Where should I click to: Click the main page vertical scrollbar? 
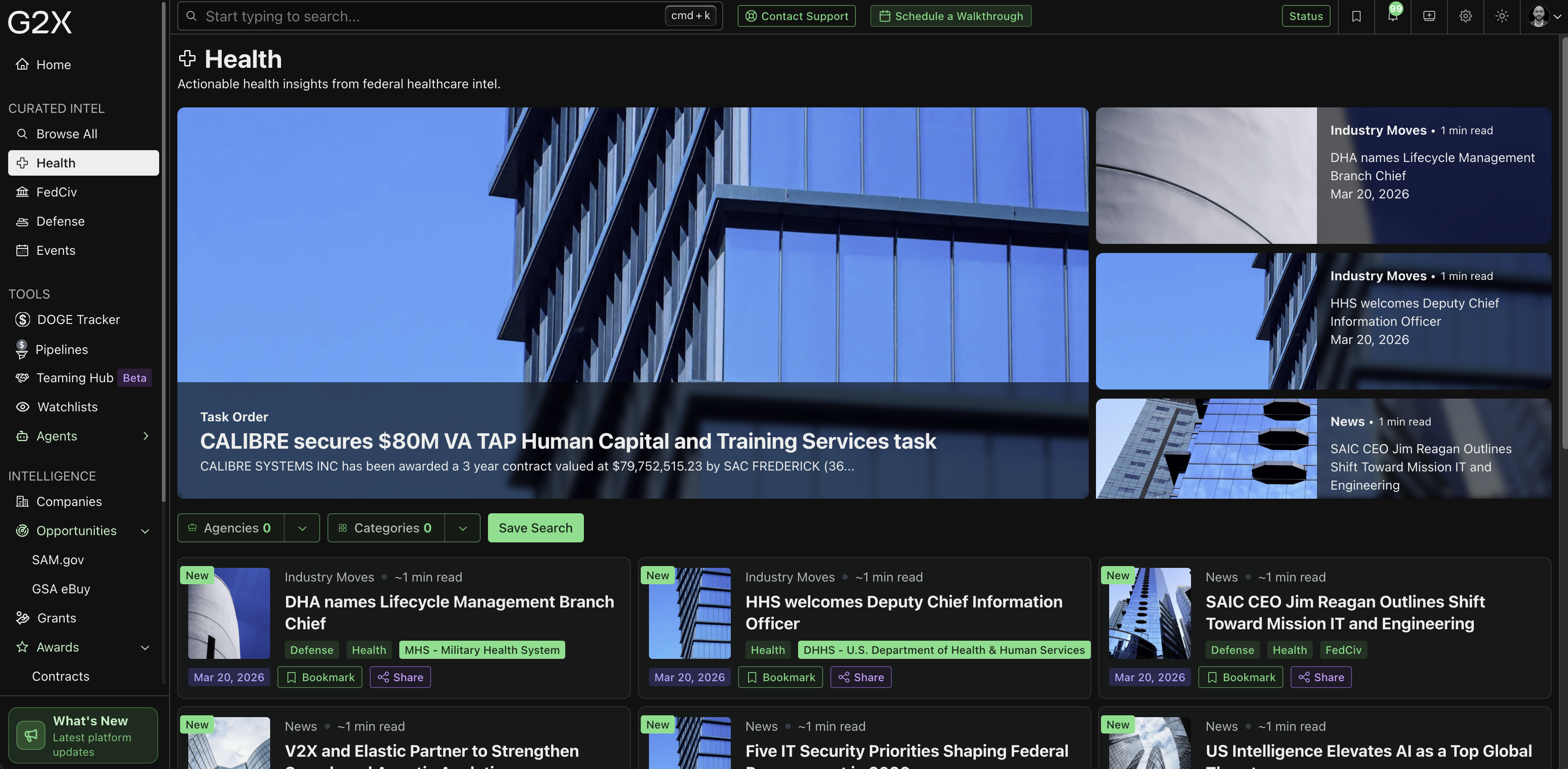click(1564, 243)
